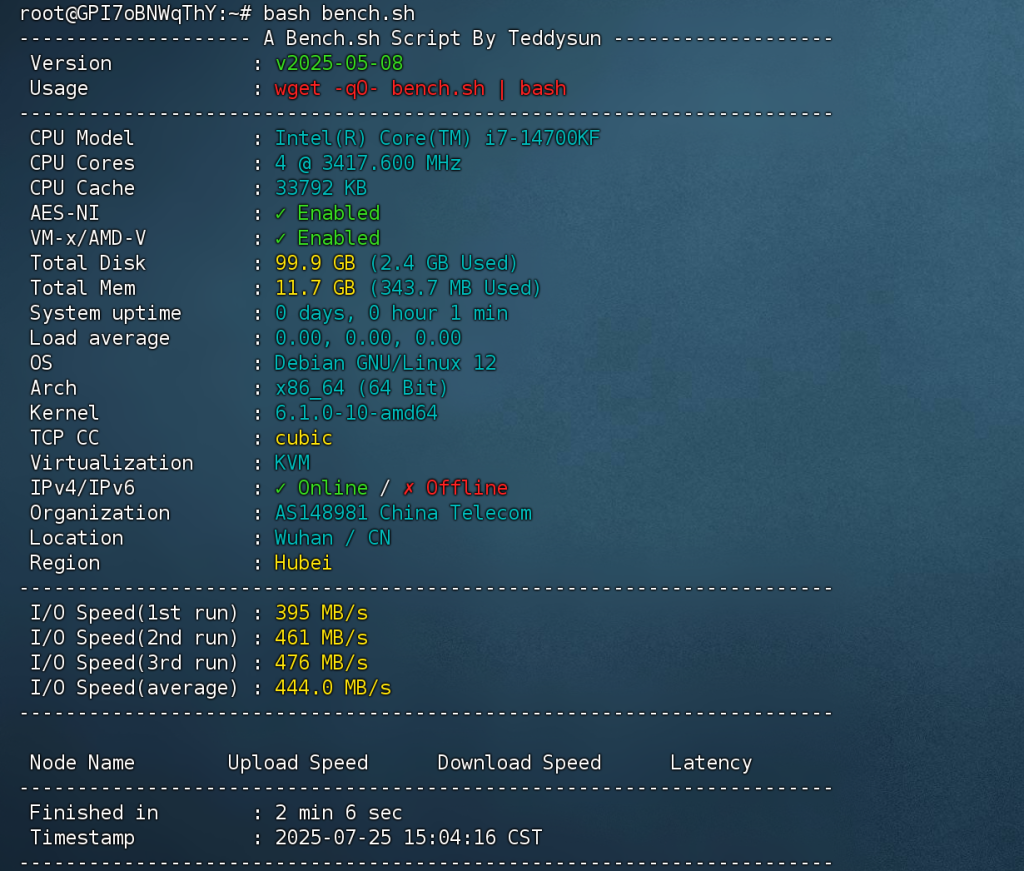Click the 'A Bench.sh Script By Teddysun' title
The image size is (1024, 871).
click(x=432, y=39)
